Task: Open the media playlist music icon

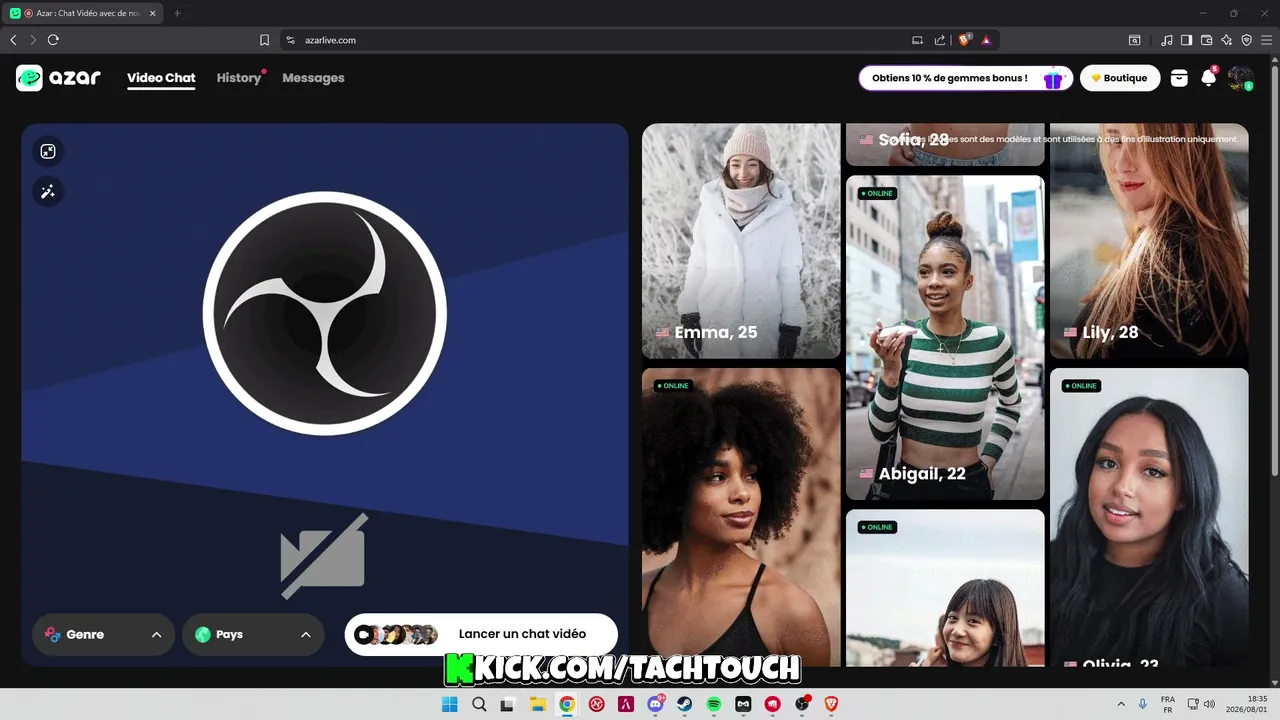Action: (1167, 40)
